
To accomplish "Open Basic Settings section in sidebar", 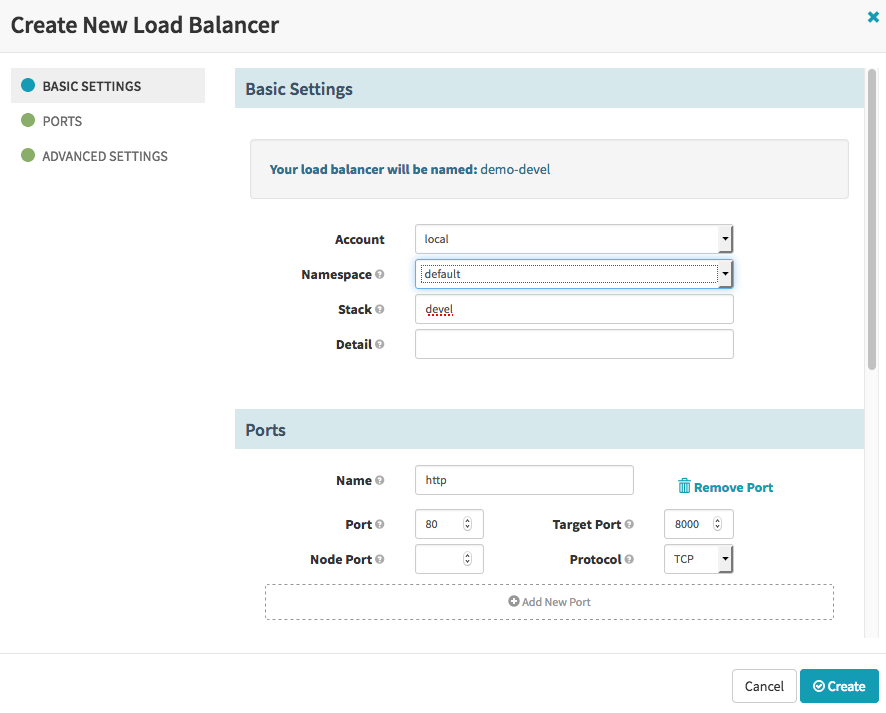I will tap(107, 86).
